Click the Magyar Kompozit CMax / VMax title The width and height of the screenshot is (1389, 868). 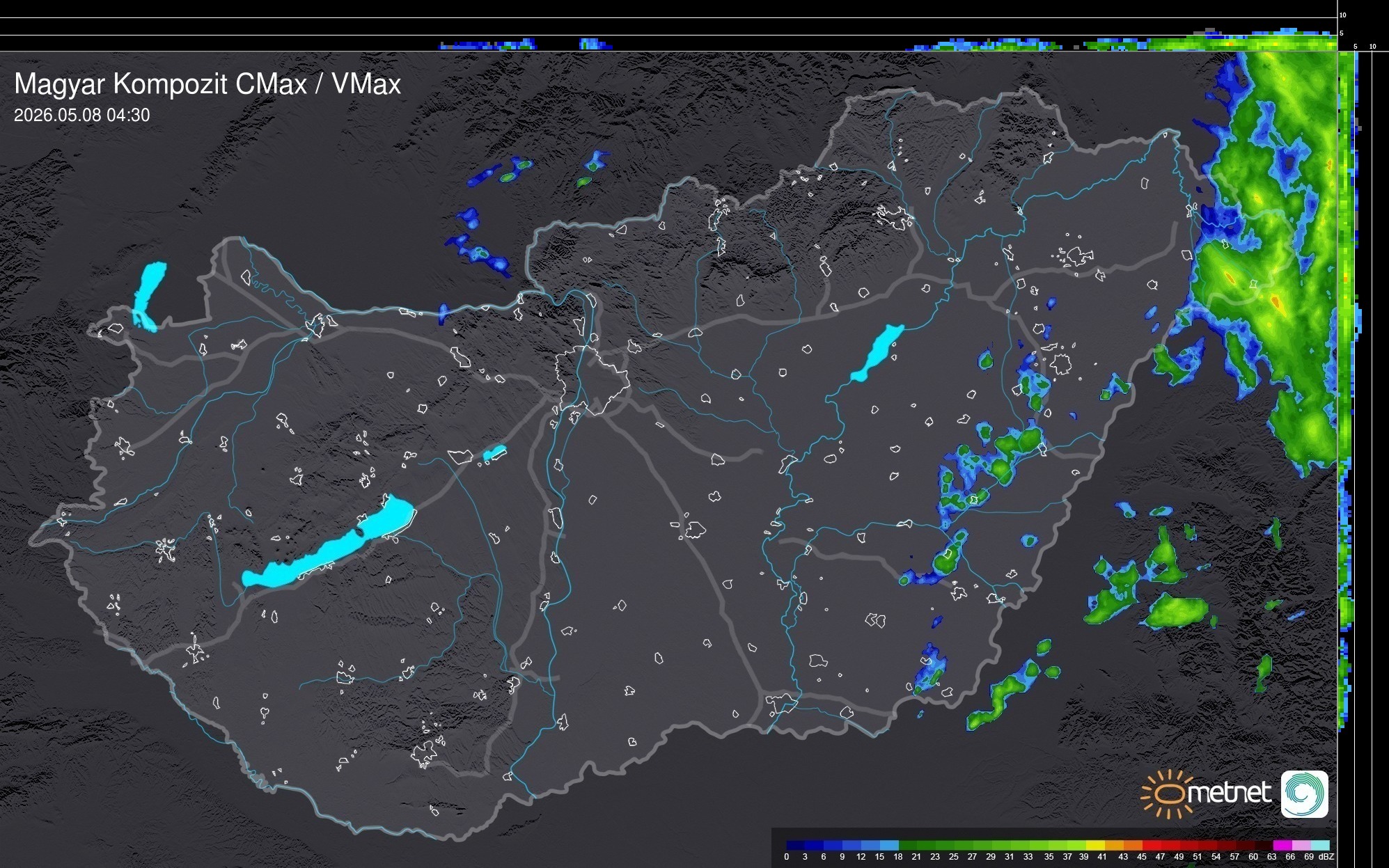[x=207, y=84]
